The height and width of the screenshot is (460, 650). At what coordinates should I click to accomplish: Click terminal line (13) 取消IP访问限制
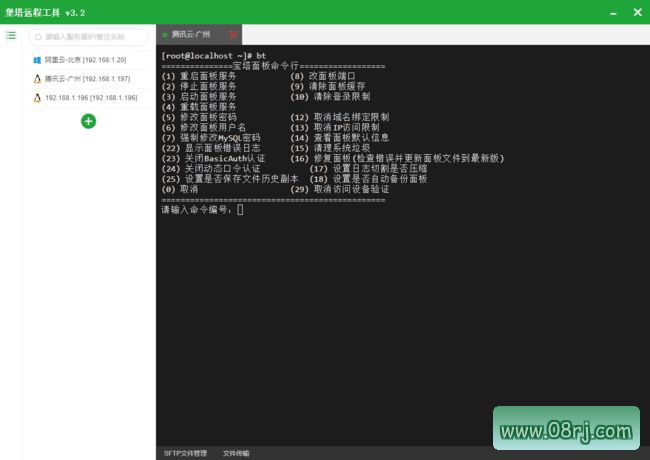tap(335, 128)
